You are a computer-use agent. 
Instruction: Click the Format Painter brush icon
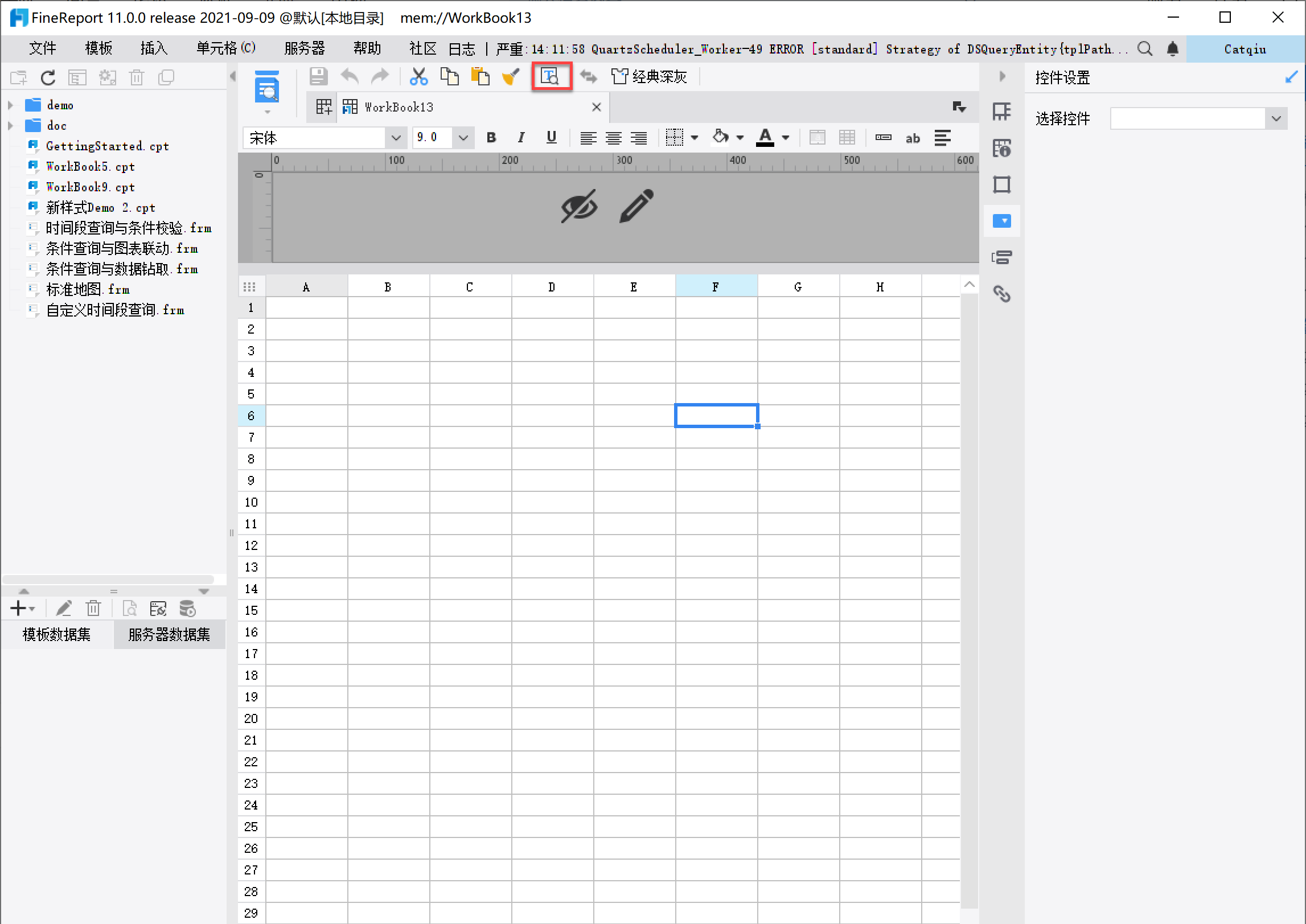click(511, 76)
